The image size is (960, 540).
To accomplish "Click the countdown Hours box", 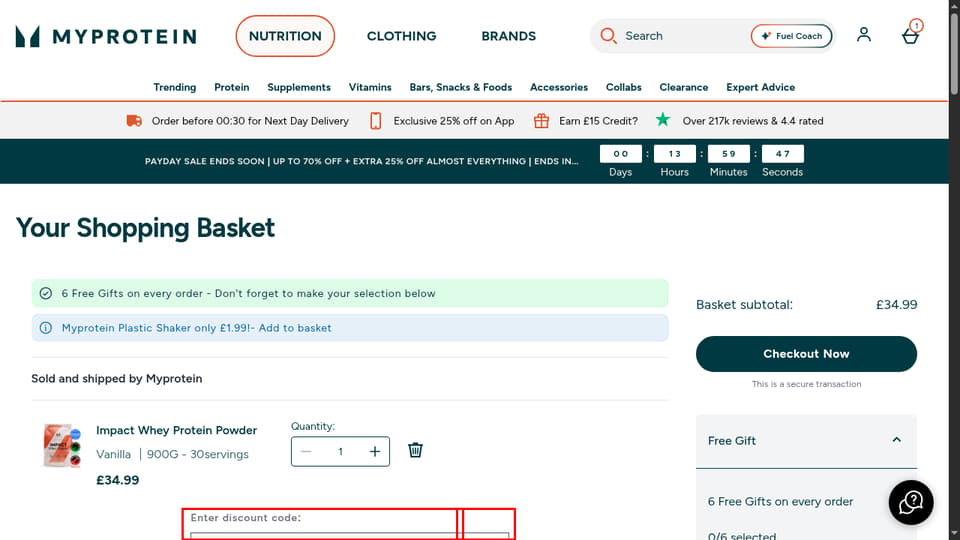I will point(675,154).
